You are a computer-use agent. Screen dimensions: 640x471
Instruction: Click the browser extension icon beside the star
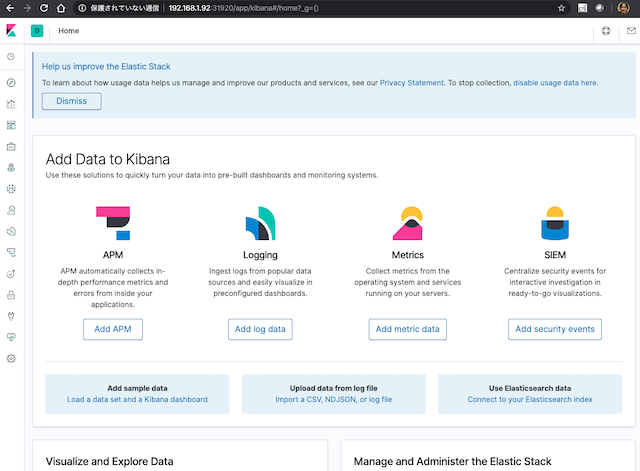click(582, 8)
